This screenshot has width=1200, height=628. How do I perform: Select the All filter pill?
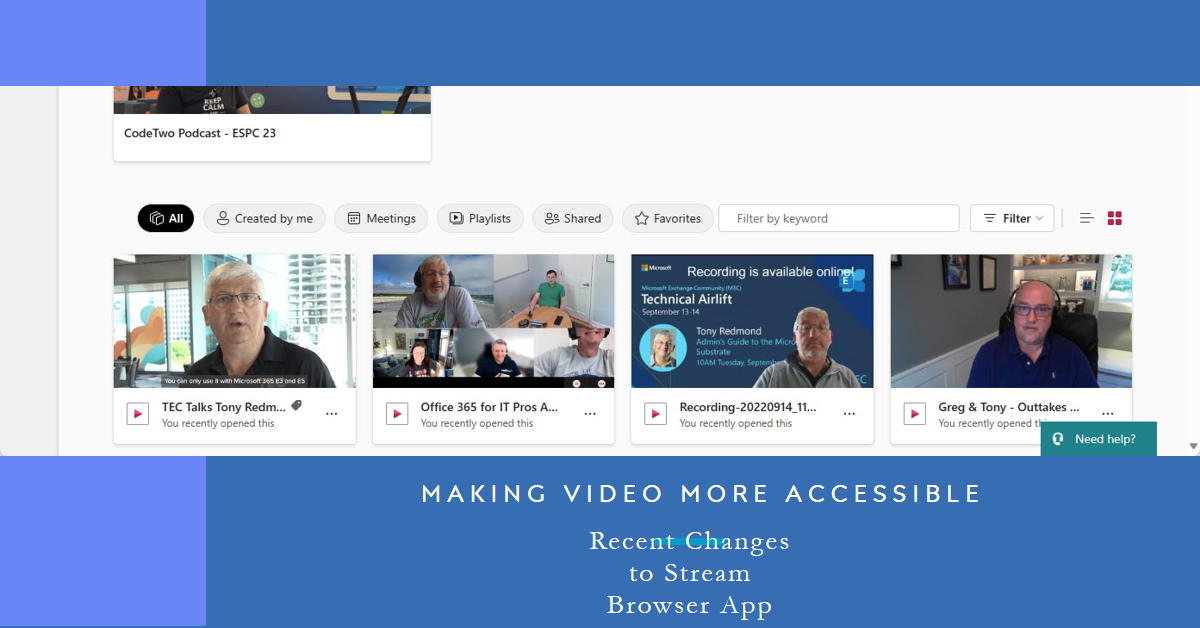[166, 218]
